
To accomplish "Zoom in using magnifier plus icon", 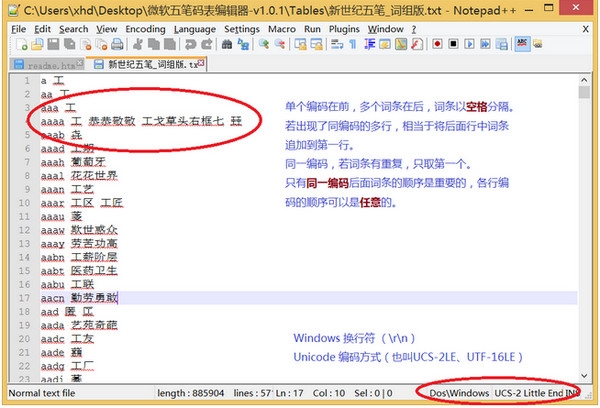I will (x=264, y=44).
